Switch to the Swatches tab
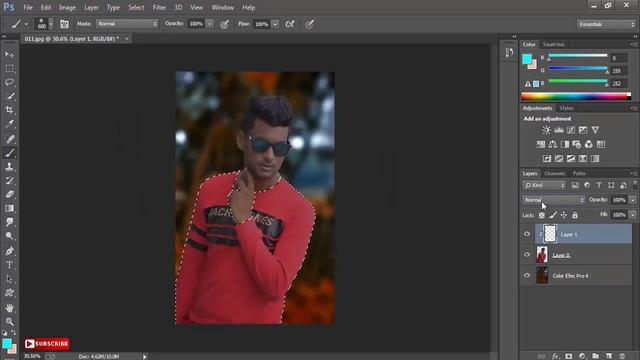The width and height of the screenshot is (640, 360). tap(553, 44)
